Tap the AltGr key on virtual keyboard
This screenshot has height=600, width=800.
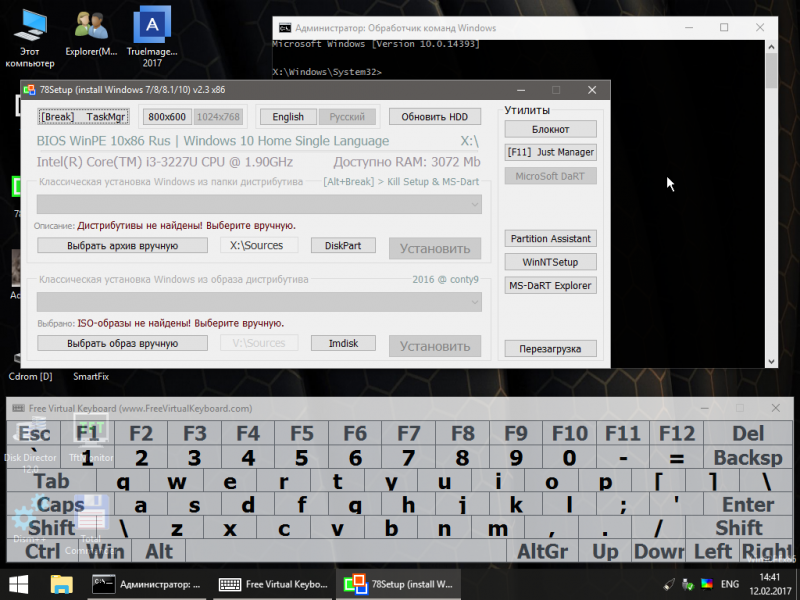coord(542,551)
